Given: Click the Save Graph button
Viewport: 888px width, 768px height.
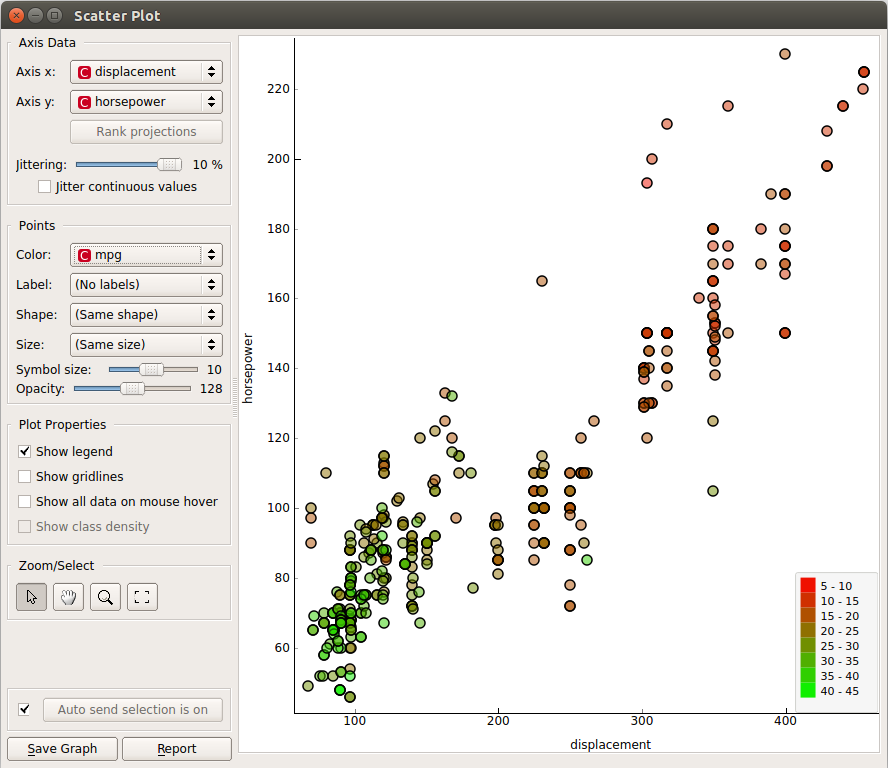Looking at the screenshot, I should point(61,748).
